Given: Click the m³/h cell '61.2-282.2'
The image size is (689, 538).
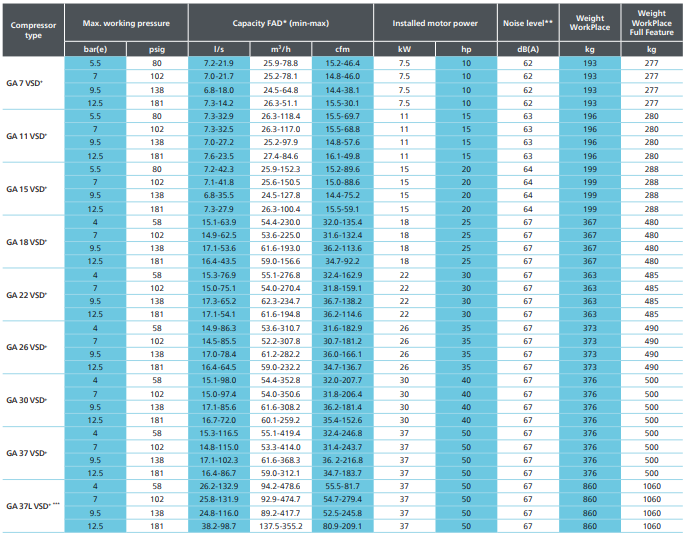Looking at the screenshot, I should tap(281, 354).
